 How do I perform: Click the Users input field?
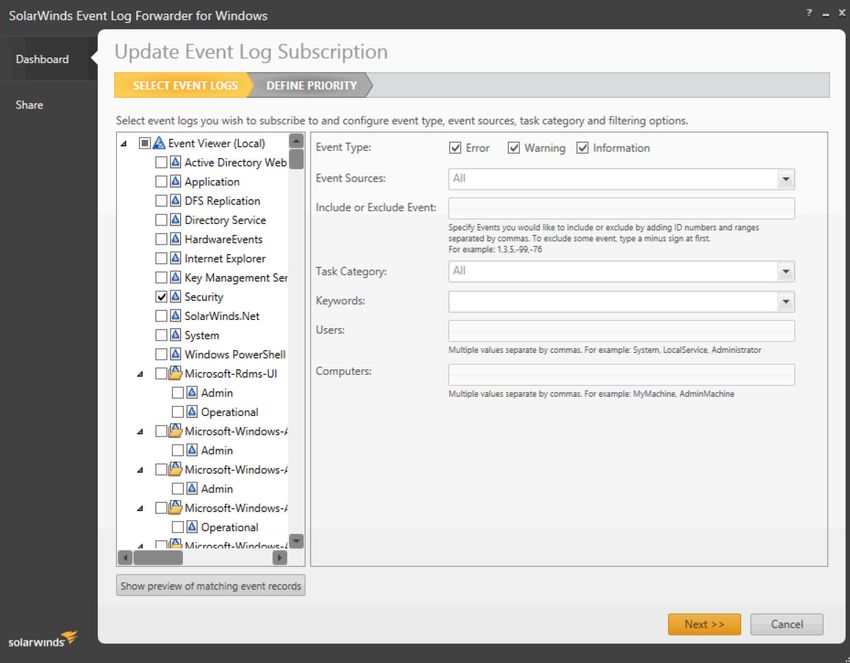coord(621,331)
